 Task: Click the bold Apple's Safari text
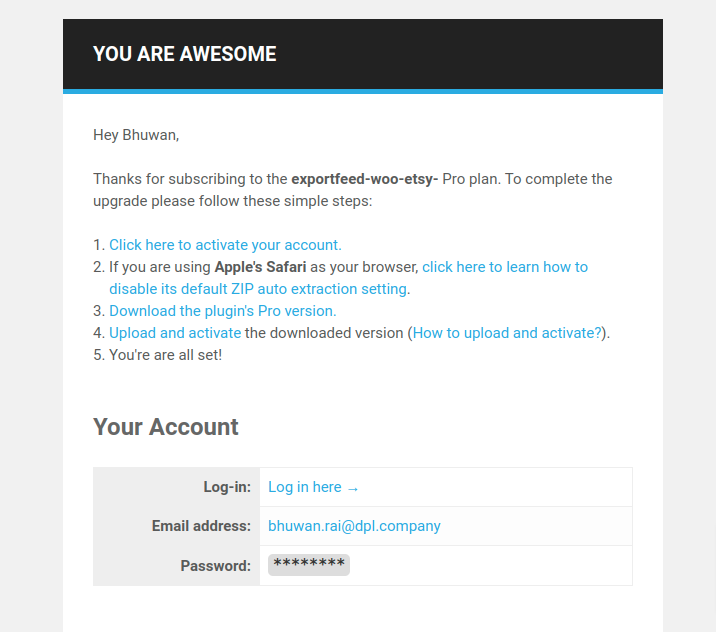(x=260, y=267)
